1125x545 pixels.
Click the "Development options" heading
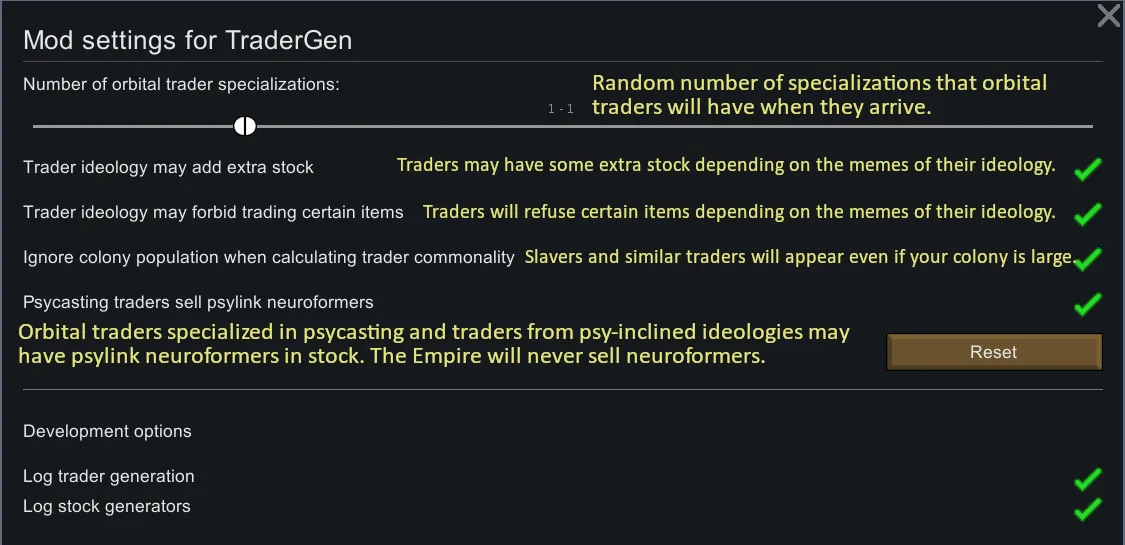[x=107, y=432]
